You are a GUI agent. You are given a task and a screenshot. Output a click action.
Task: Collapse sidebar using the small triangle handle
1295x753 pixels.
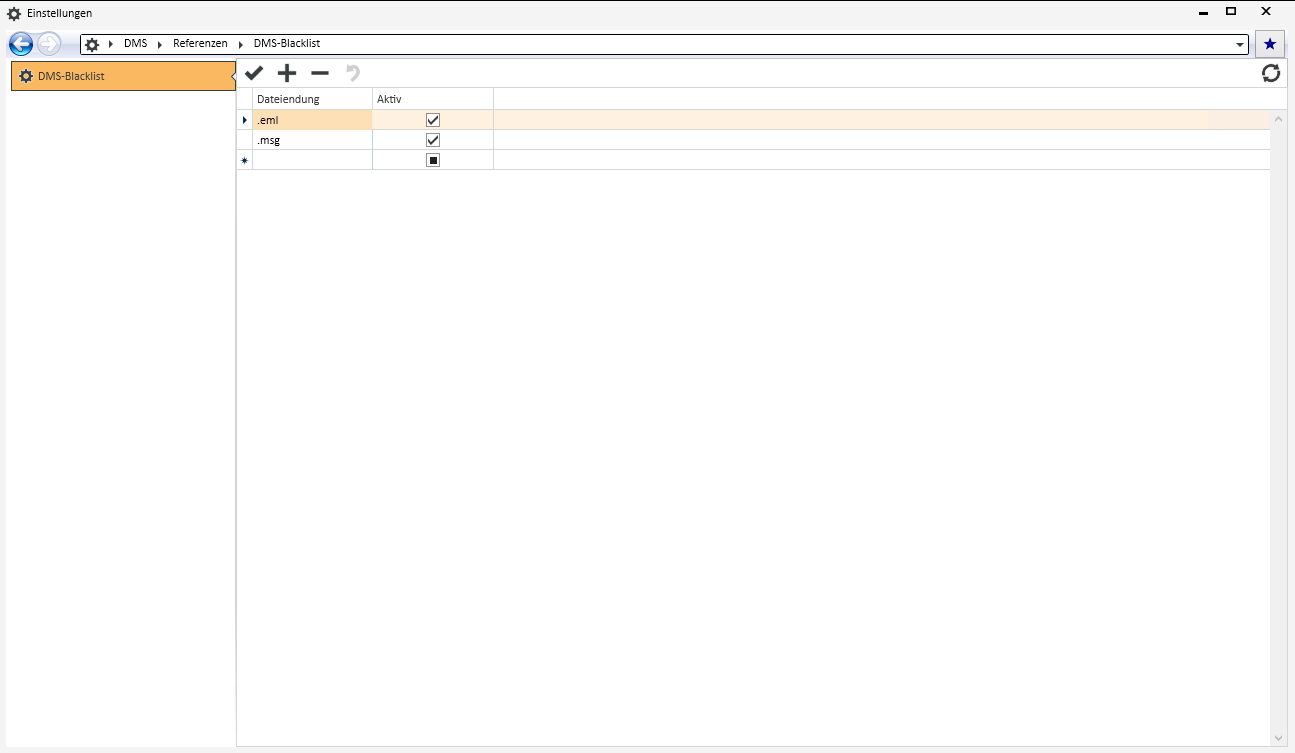tap(233, 75)
